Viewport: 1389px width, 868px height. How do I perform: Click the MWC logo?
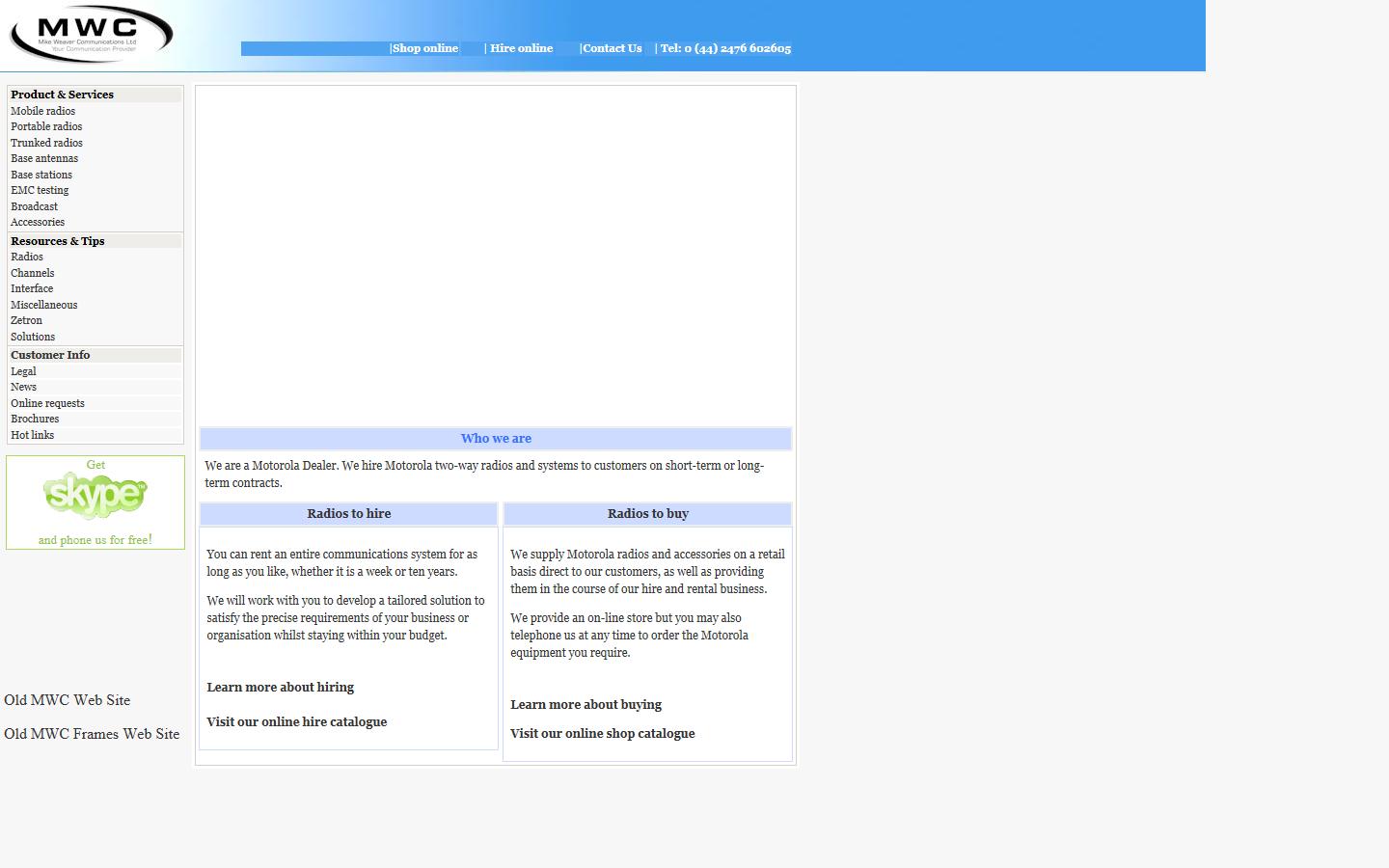coord(90,33)
